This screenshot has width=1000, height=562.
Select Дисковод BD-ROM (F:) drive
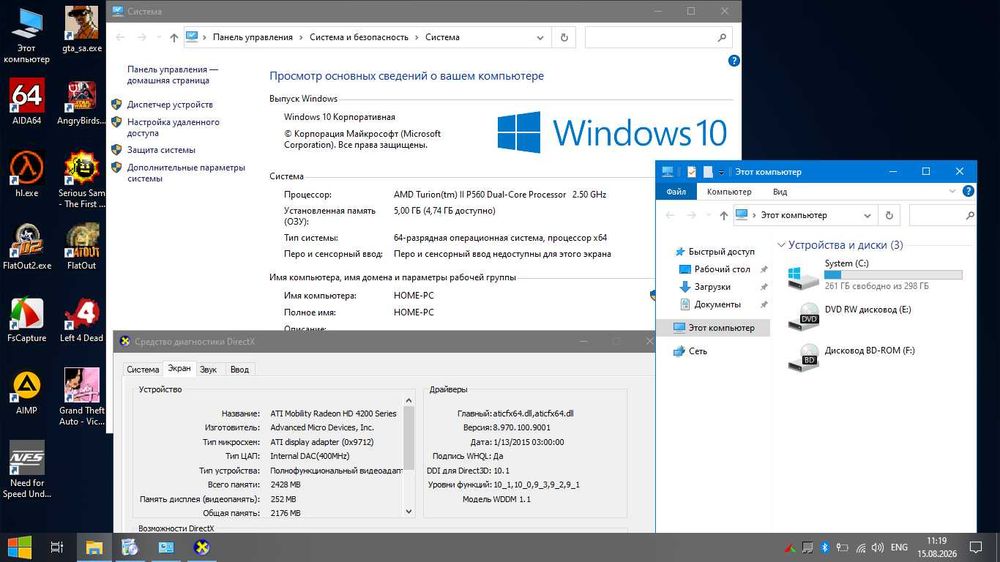pos(803,358)
